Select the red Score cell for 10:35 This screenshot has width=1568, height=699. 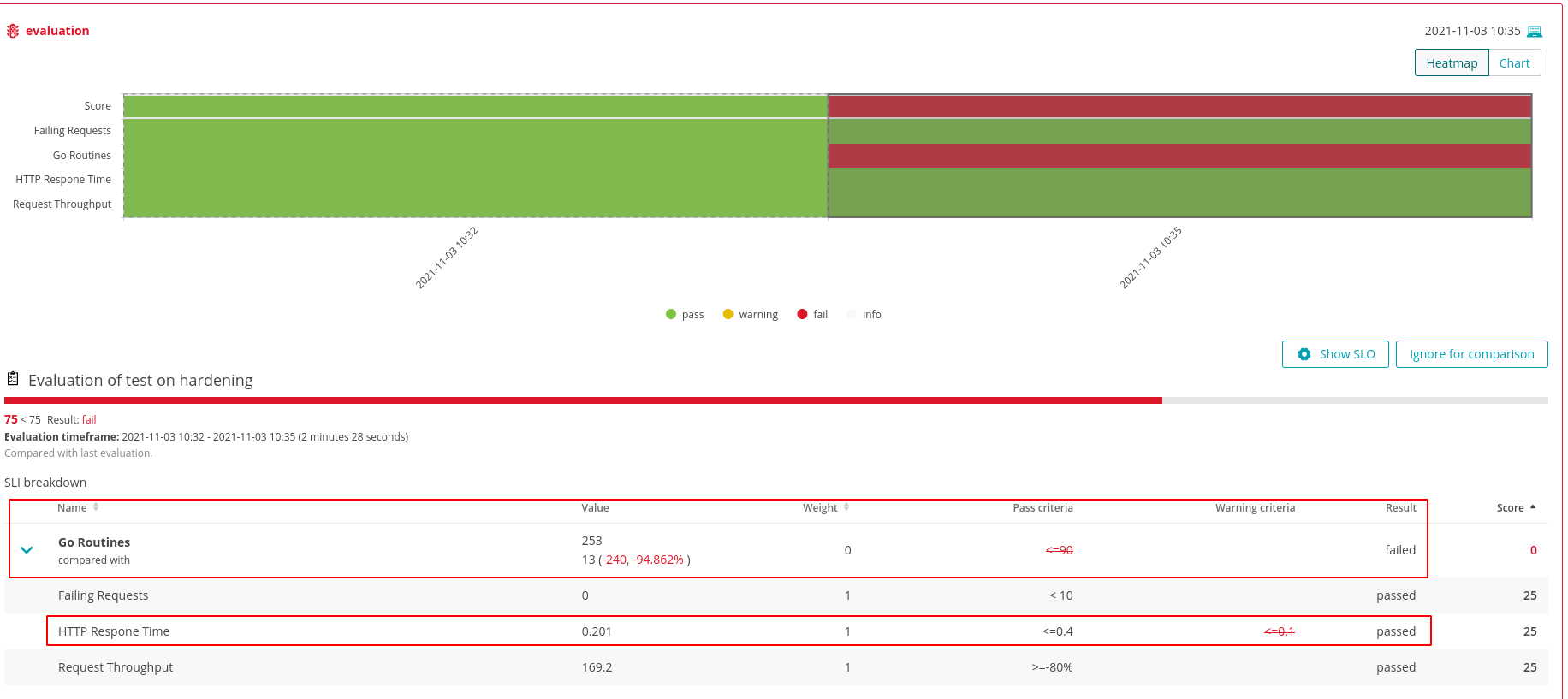coord(1179,106)
